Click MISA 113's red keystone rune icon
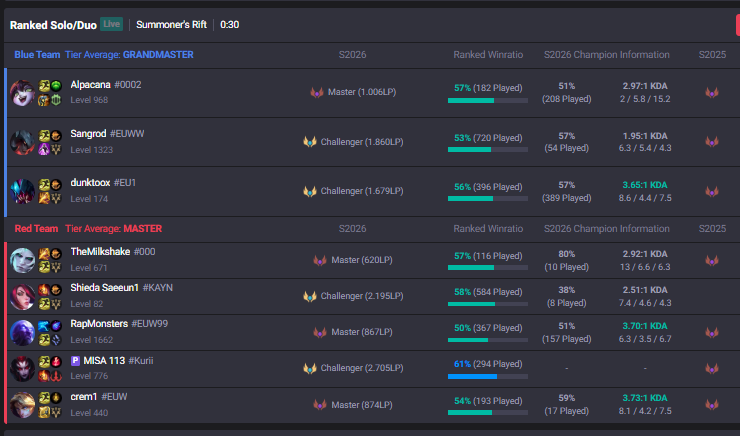The width and height of the screenshot is (740, 436). tap(56, 362)
